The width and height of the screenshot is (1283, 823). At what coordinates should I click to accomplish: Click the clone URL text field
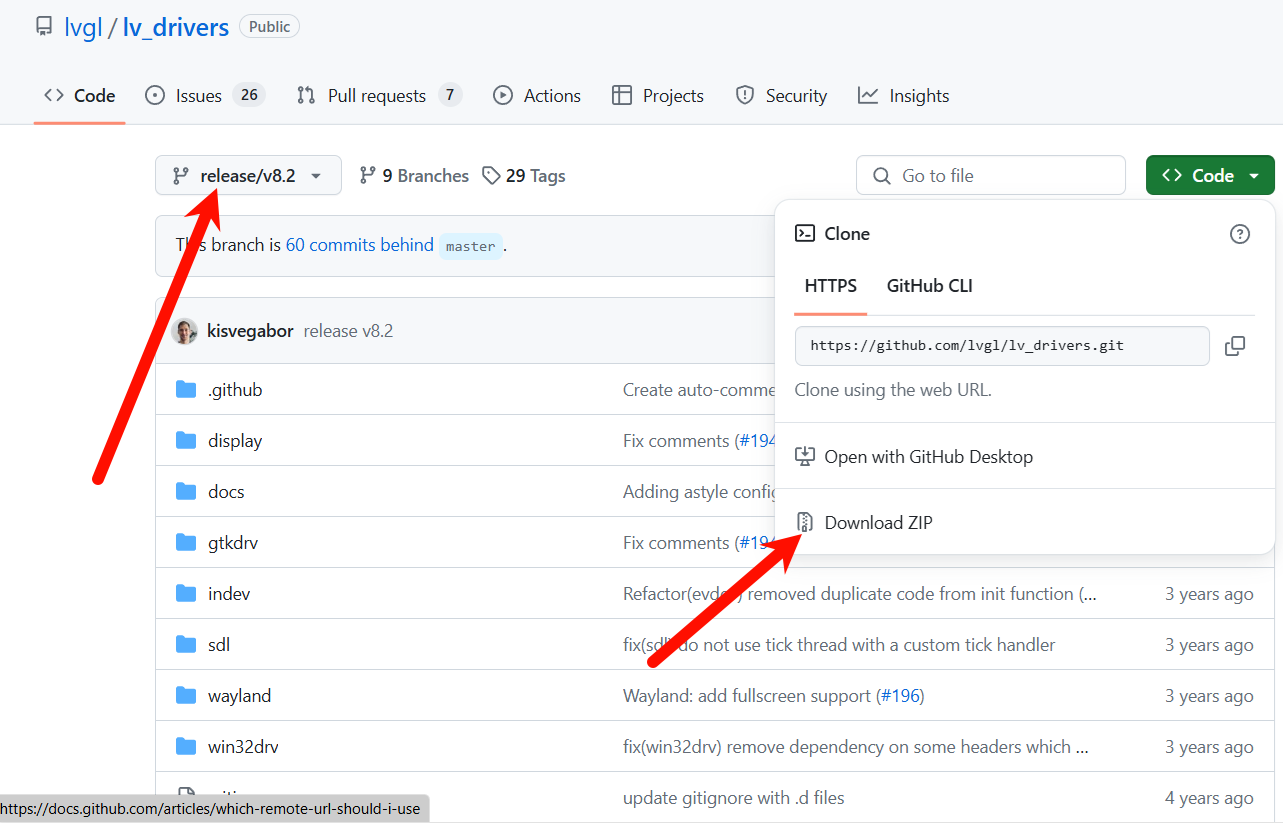tap(1002, 345)
